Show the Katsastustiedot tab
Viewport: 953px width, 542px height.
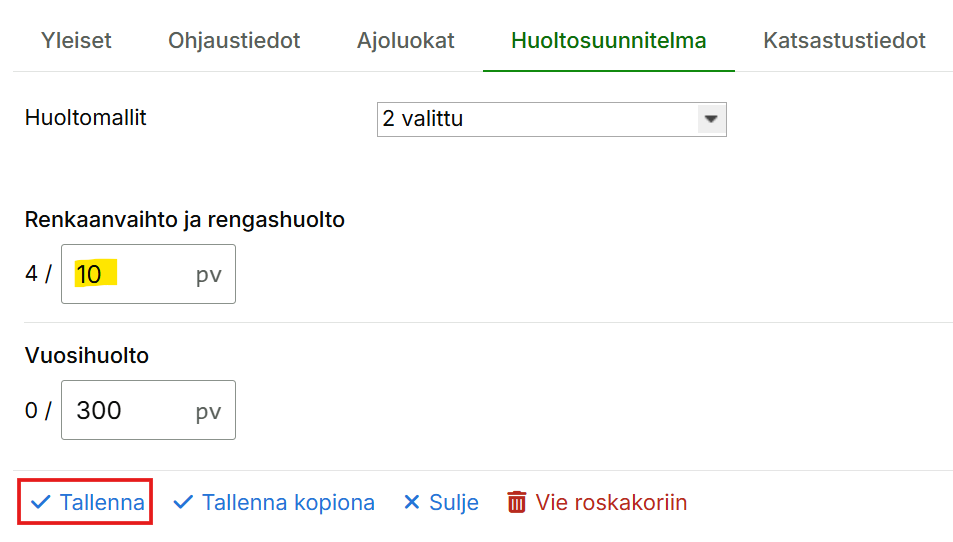click(x=844, y=41)
